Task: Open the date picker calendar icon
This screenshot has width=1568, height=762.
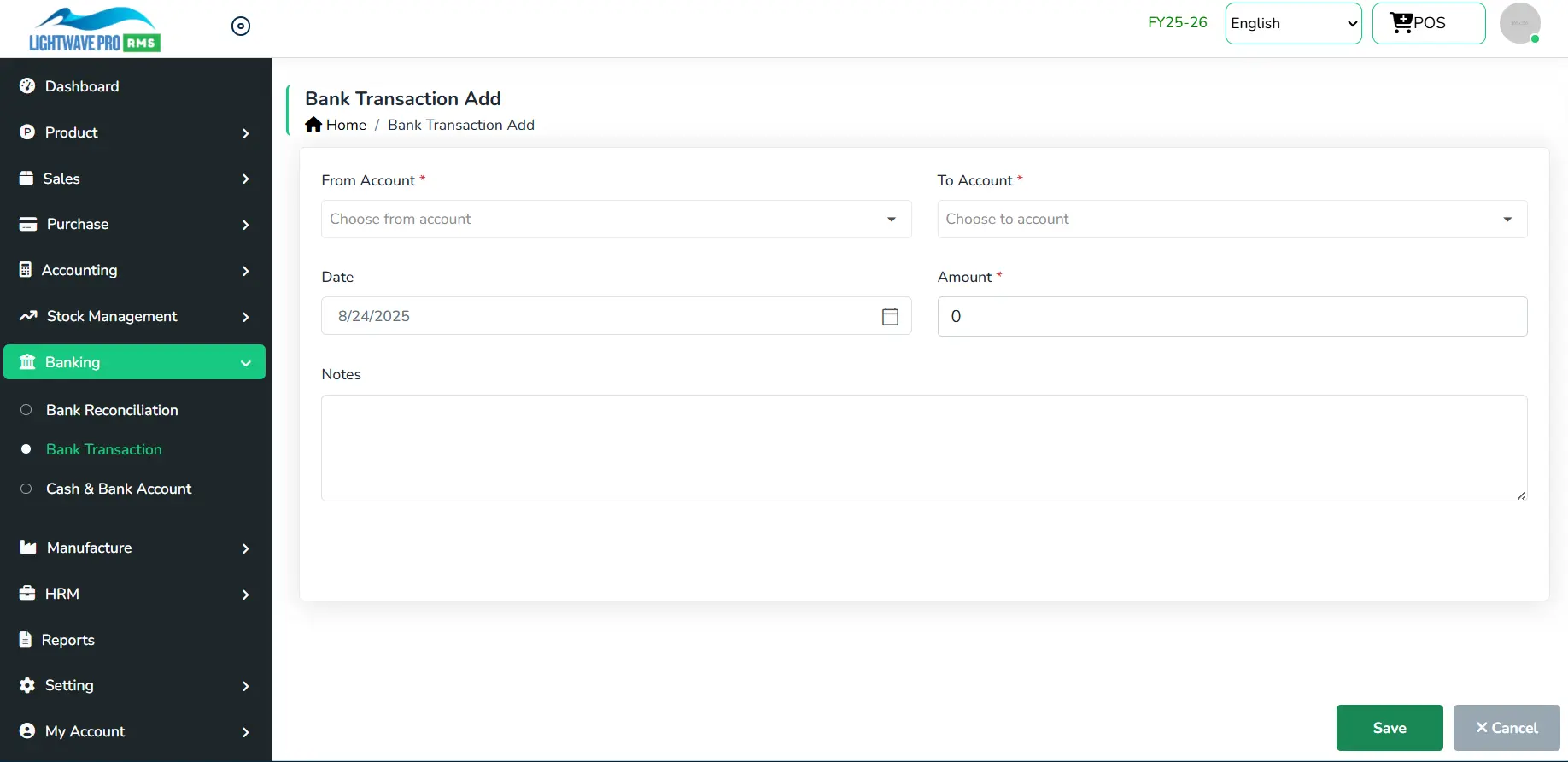Action: [890, 316]
